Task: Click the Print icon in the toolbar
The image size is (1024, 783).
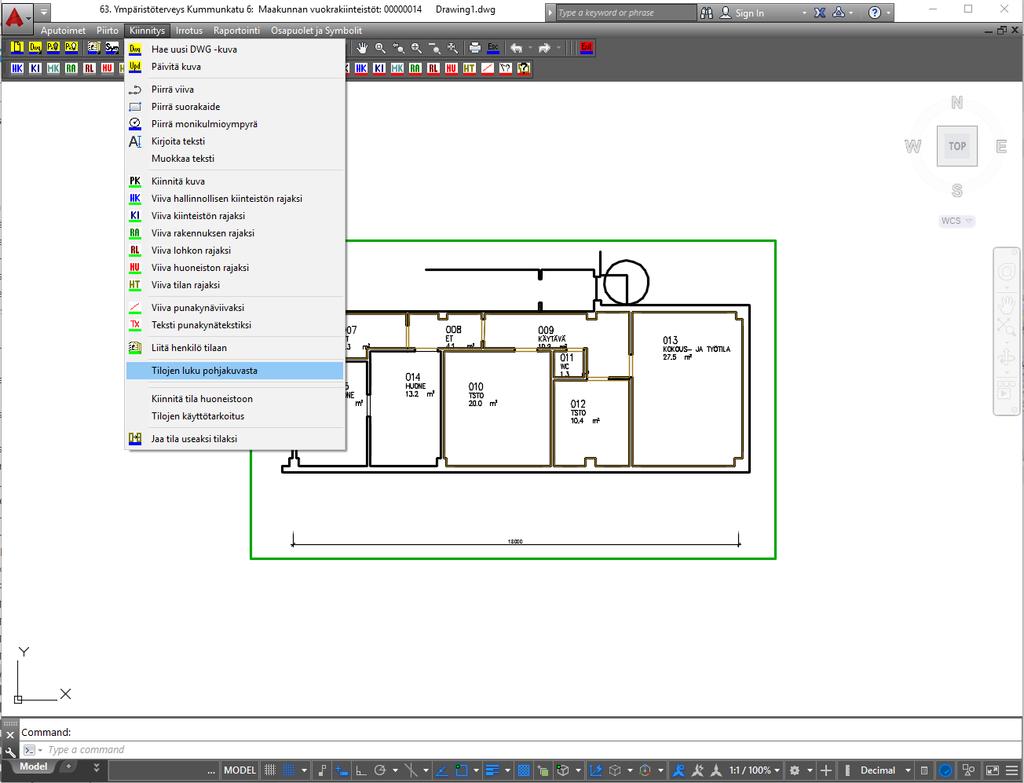Action: 475,48
